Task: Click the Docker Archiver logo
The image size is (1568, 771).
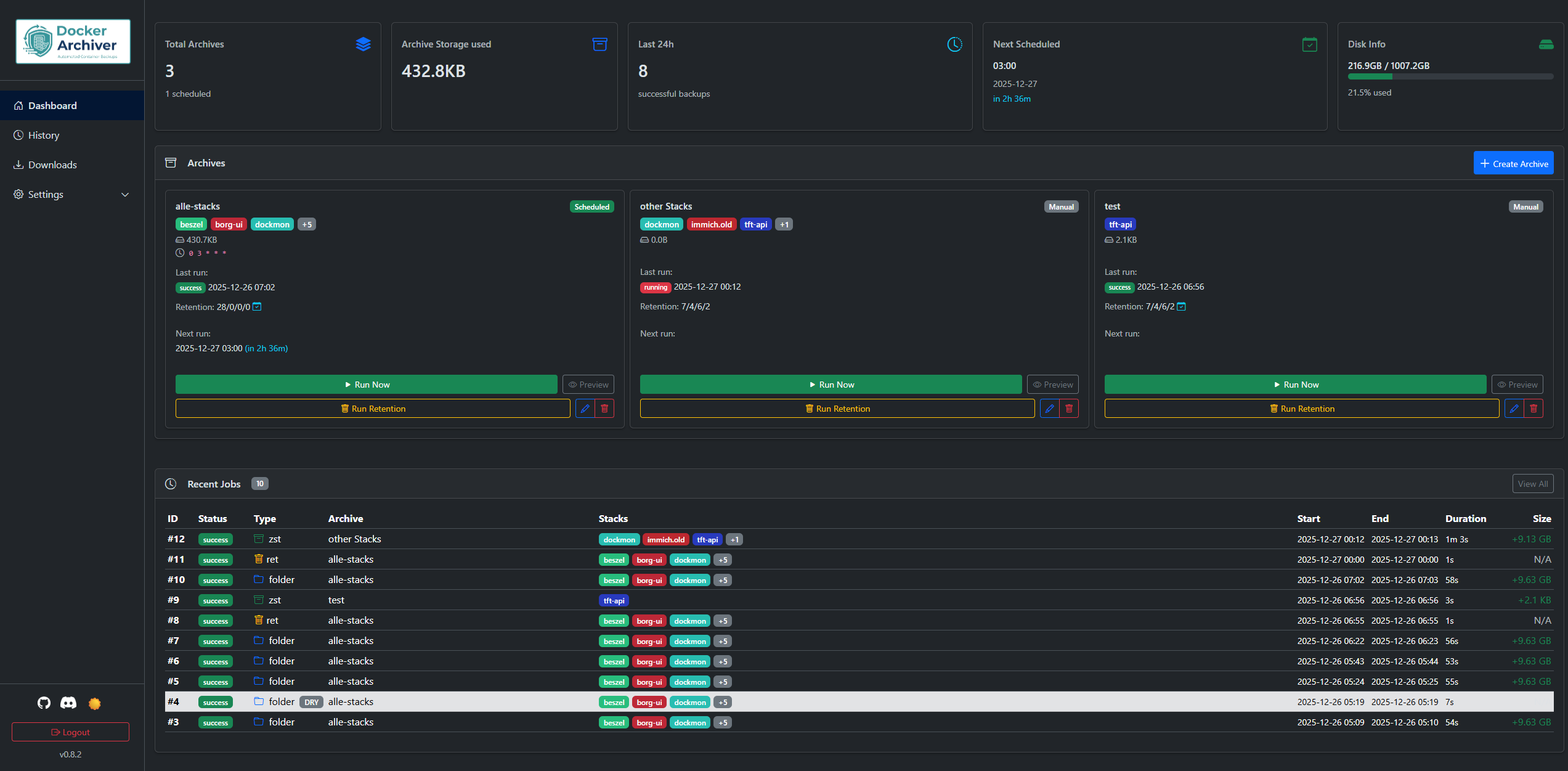Action: coord(73,41)
